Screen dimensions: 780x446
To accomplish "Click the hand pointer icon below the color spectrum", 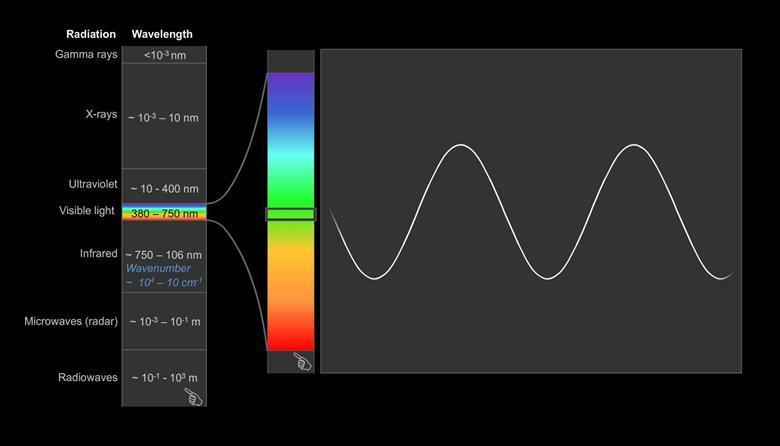I will point(302,362).
